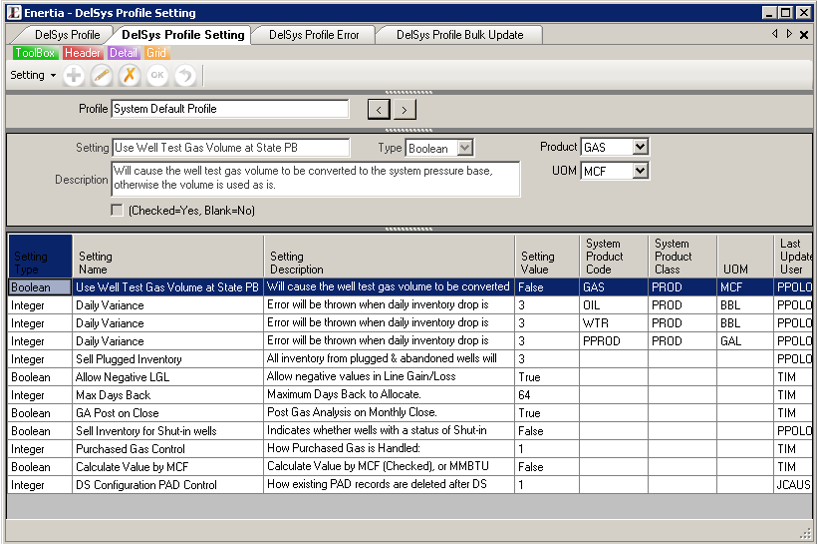Check the Checked=Yes, Blank=No checkbox
Screen dimensions: 817x544
tap(117, 210)
